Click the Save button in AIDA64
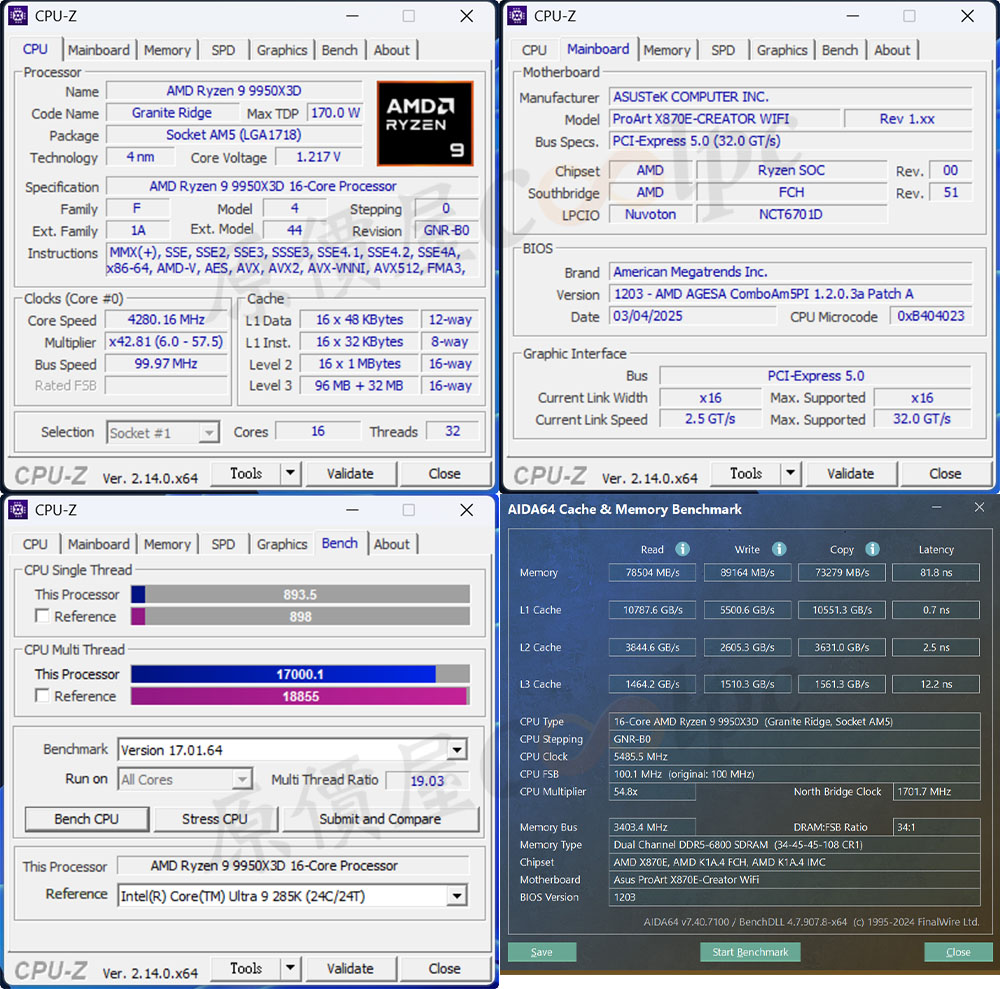 (x=542, y=952)
